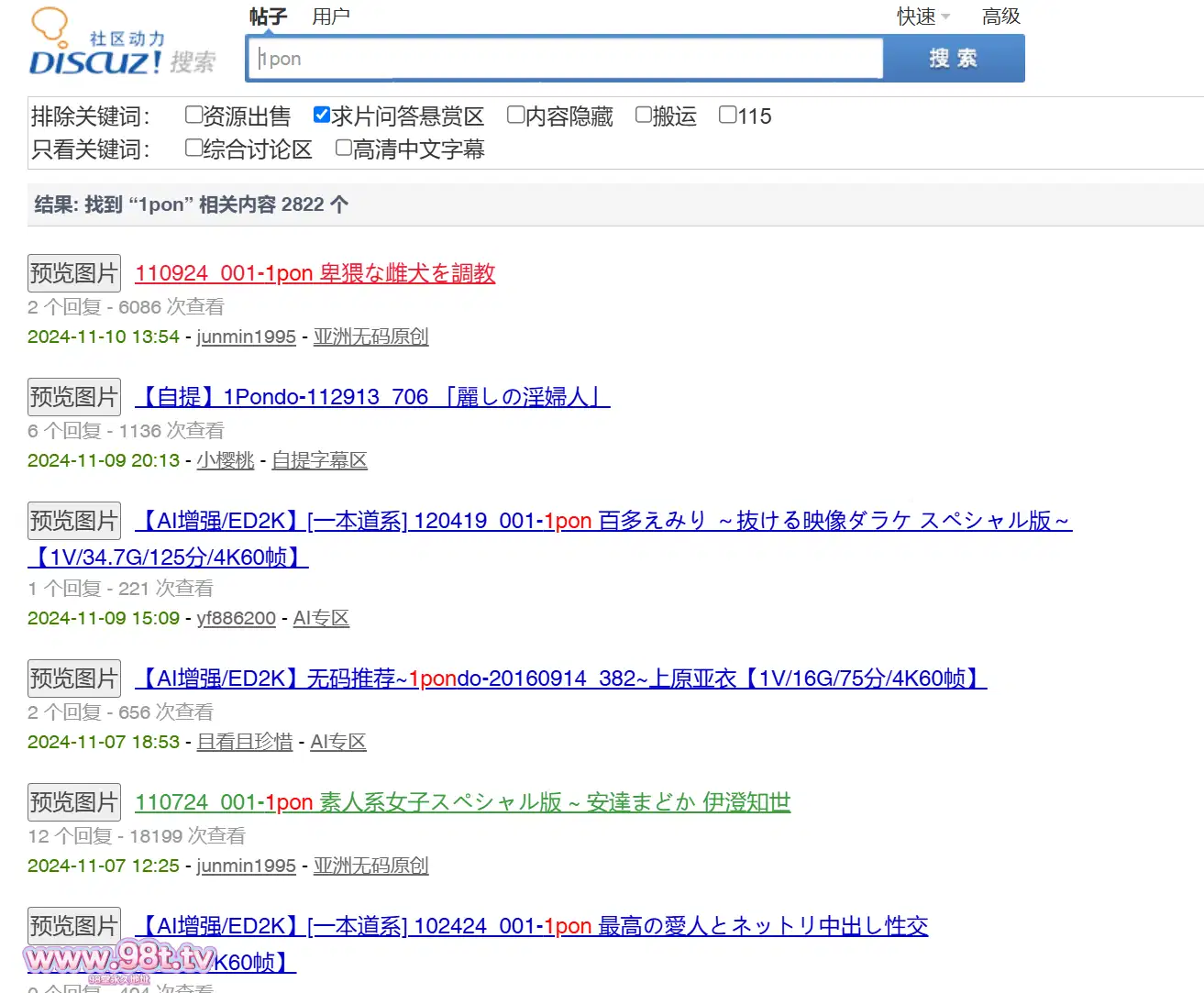Click 预览图片 for the 110724_001 post

74,801
